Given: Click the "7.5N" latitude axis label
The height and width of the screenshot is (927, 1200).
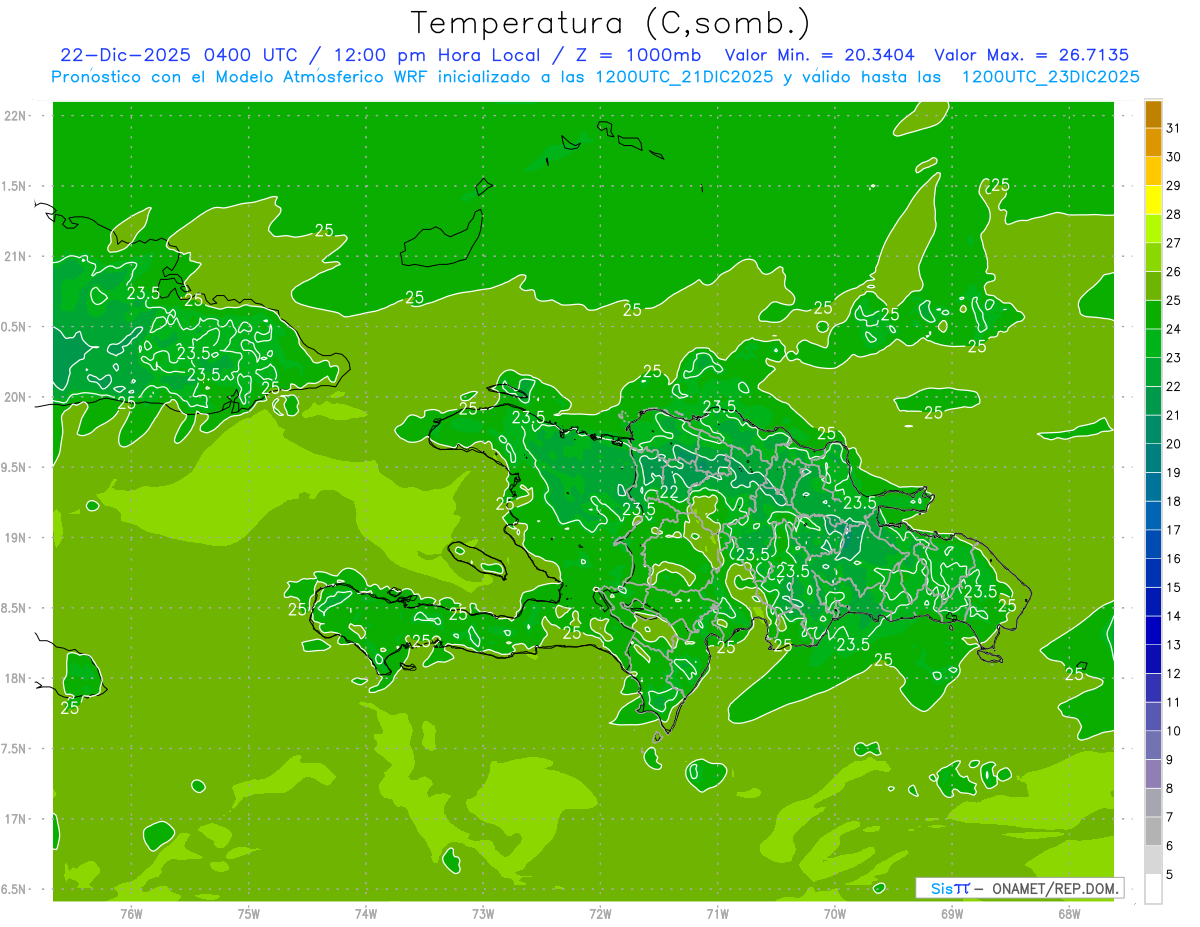Looking at the screenshot, I should tap(15, 749).
